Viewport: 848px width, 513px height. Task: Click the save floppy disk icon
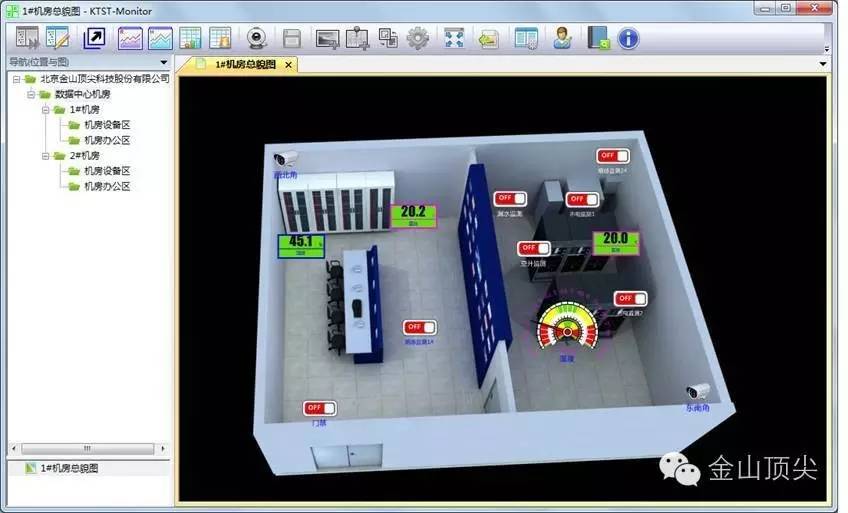pos(292,39)
